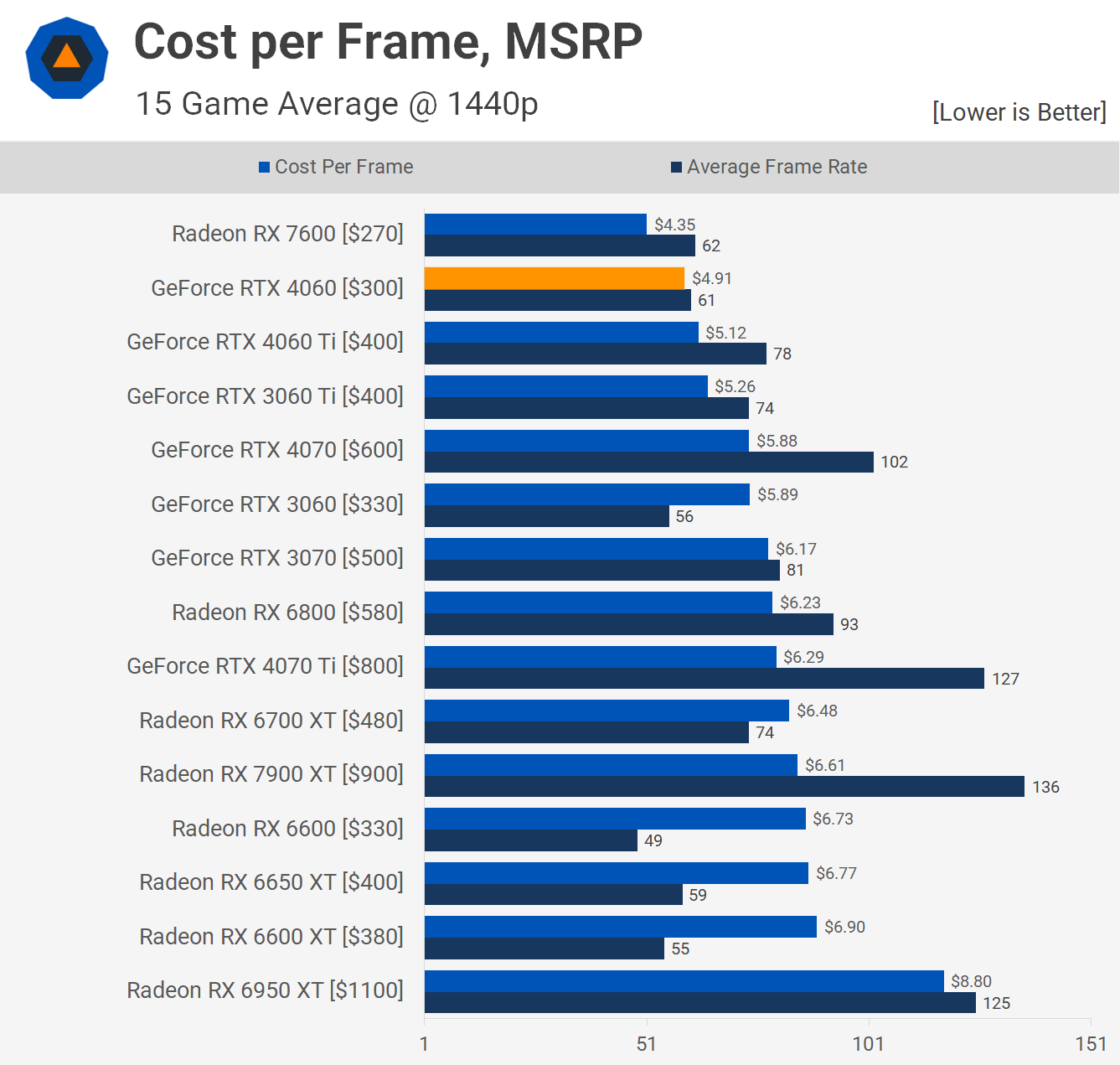Select the orange RTX 4060 cost bar
The height and width of the screenshot is (1065, 1120).
pyautogui.click(x=555, y=278)
